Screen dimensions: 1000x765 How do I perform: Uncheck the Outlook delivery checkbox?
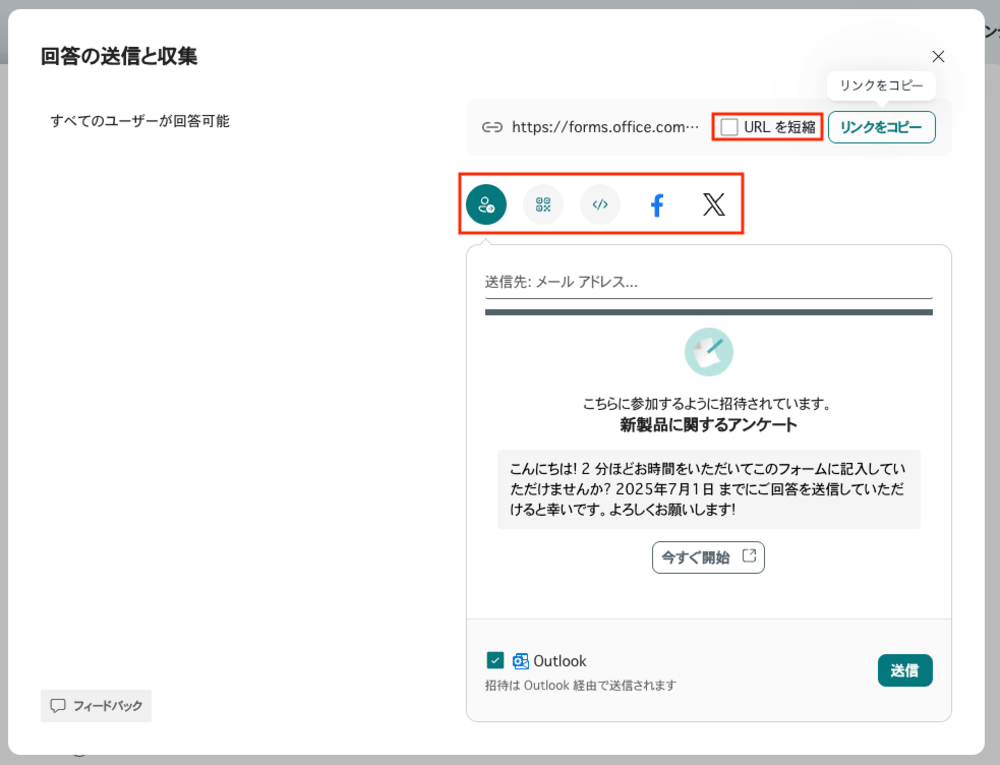point(495,660)
